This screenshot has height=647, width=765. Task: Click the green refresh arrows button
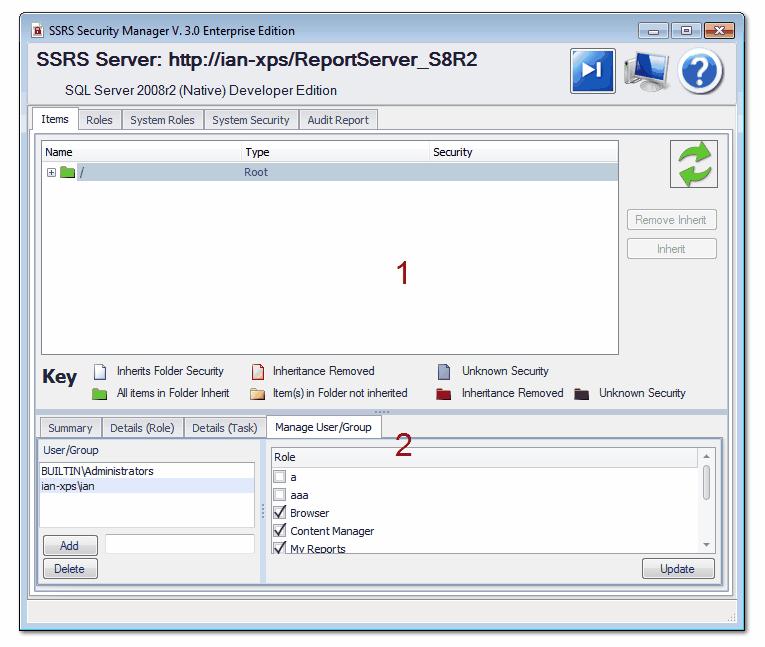click(693, 164)
